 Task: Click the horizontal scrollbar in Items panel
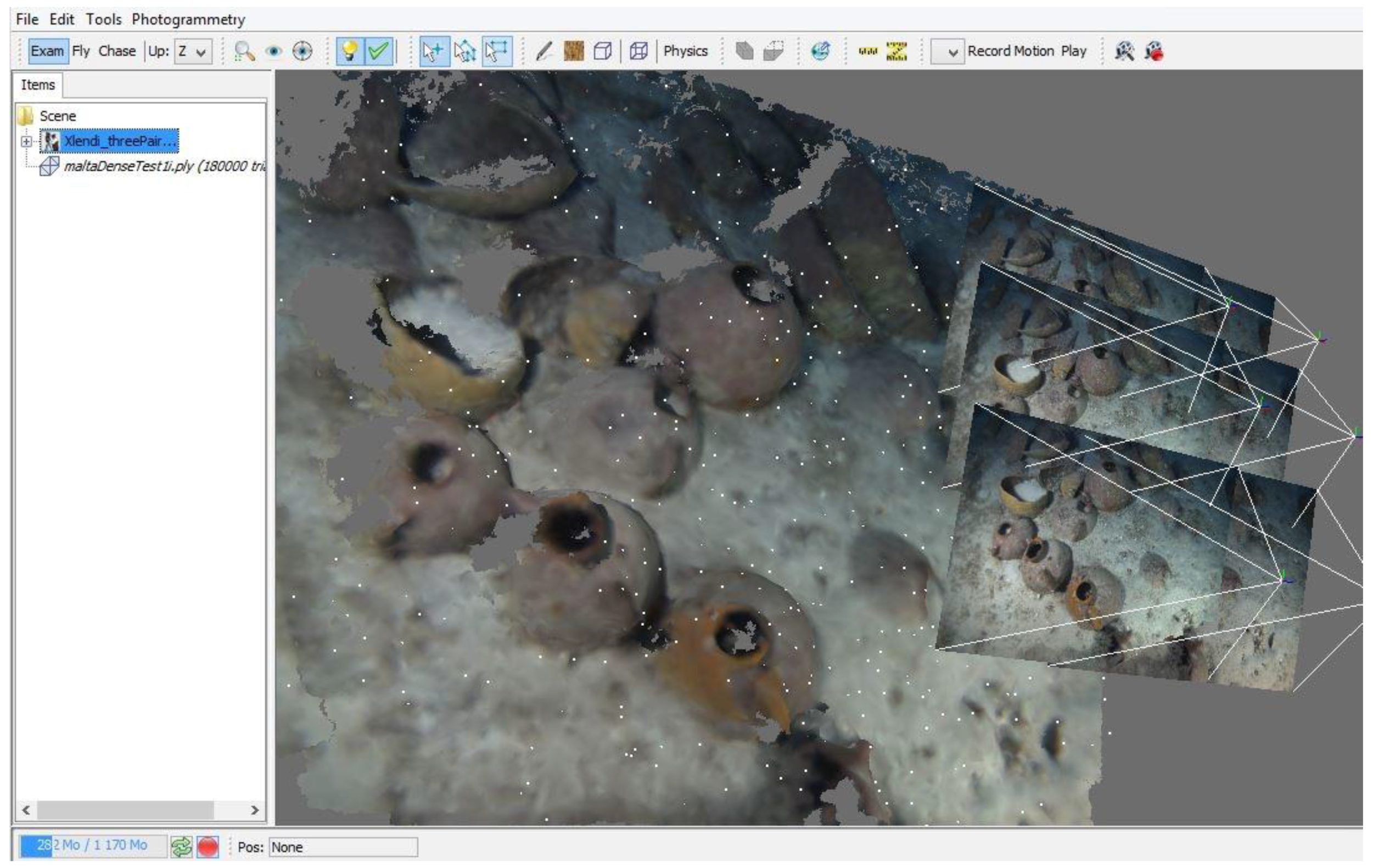(125, 809)
